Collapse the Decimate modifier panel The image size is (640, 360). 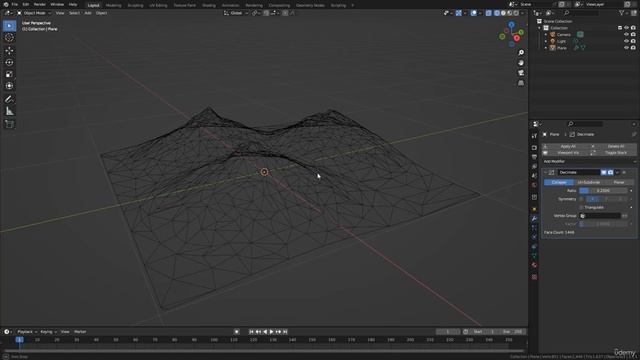(545, 173)
